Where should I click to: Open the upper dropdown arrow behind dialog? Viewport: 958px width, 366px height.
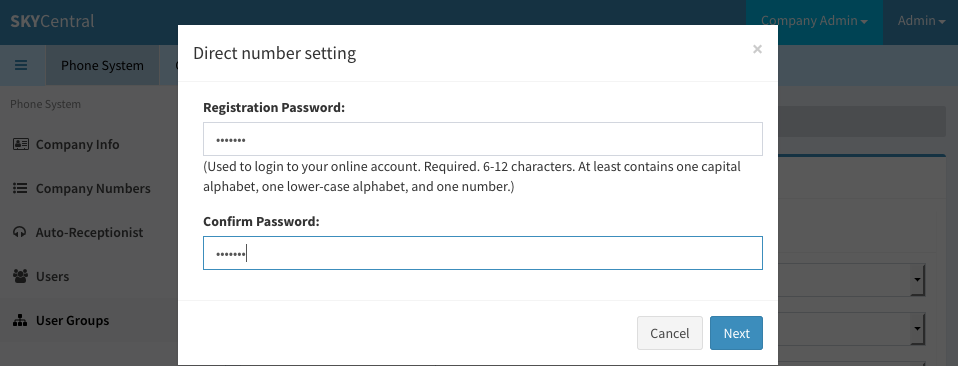point(918,280)
